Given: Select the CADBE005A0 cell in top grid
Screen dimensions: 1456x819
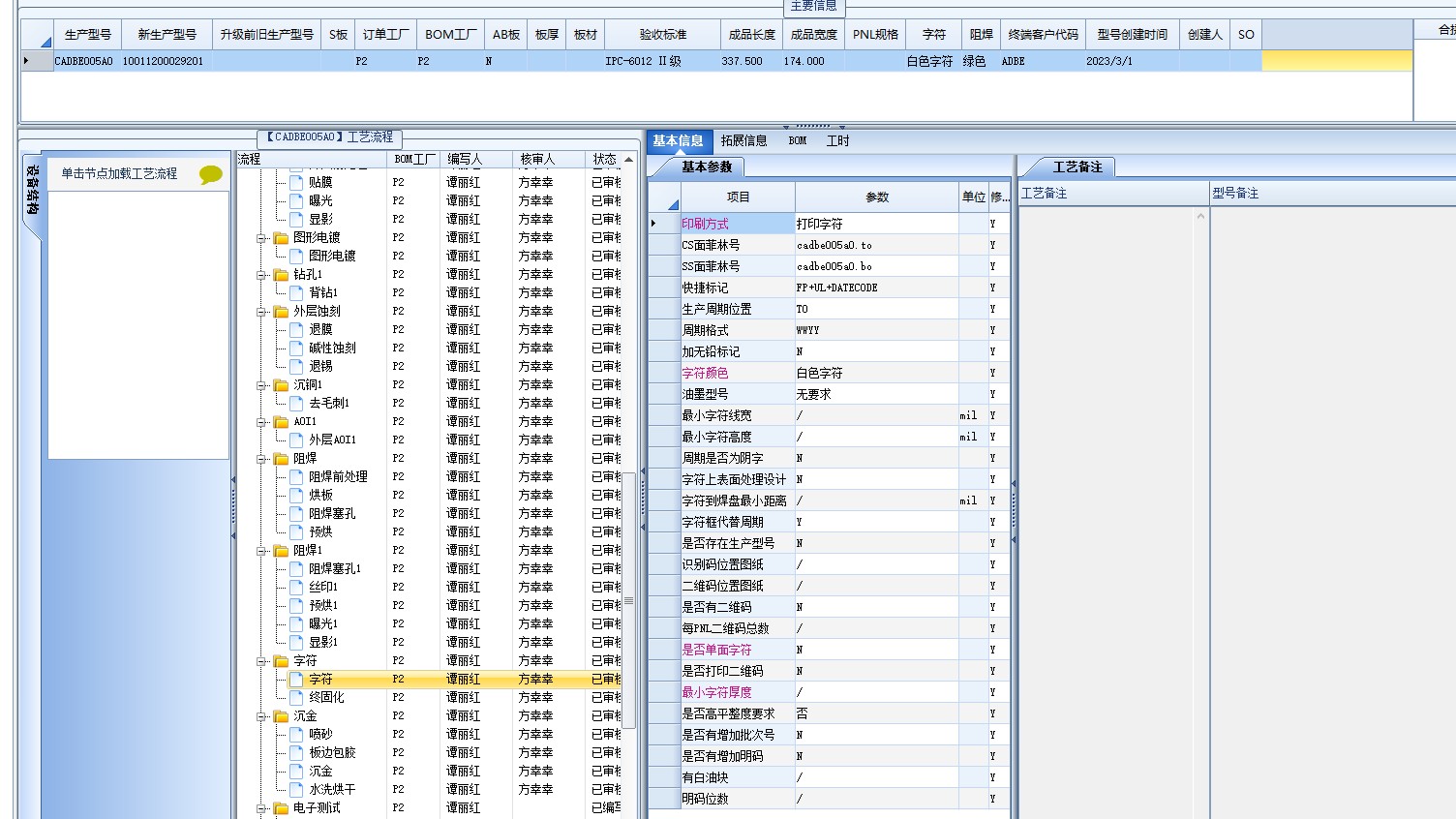Looking at the screenshot, I should click(x=83, y=61).
